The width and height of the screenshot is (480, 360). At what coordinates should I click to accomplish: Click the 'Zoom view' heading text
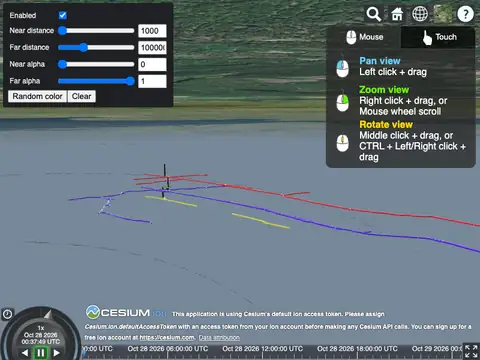pyautogui.click(x=384, y=90)
